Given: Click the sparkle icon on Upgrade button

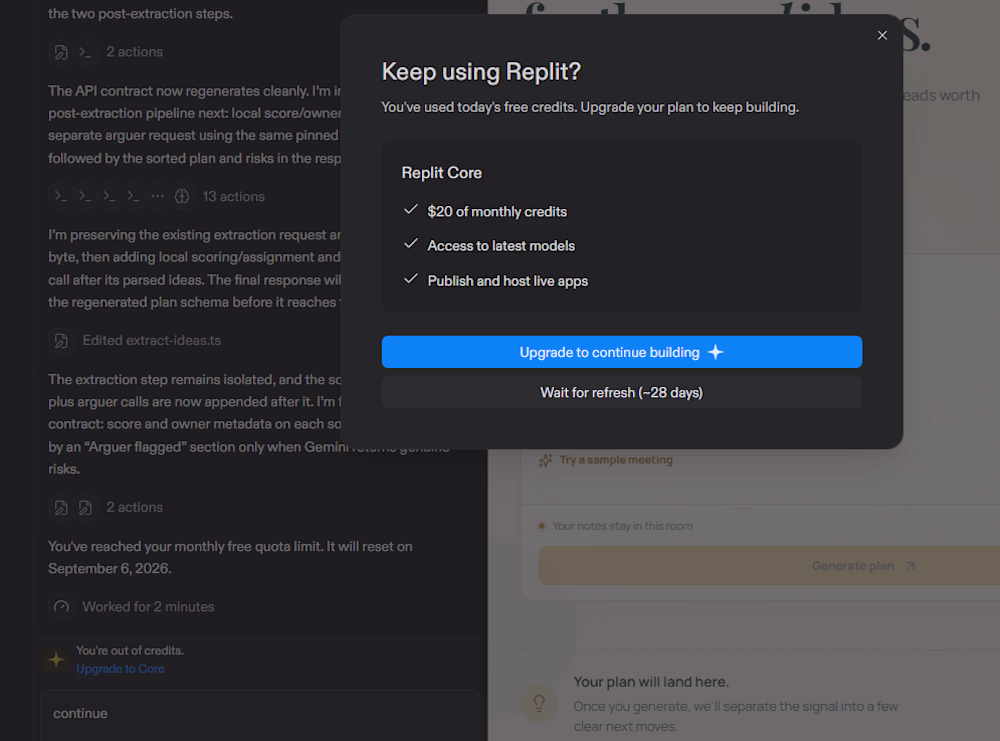Looking at the screenshot, I should pos(716,352).
